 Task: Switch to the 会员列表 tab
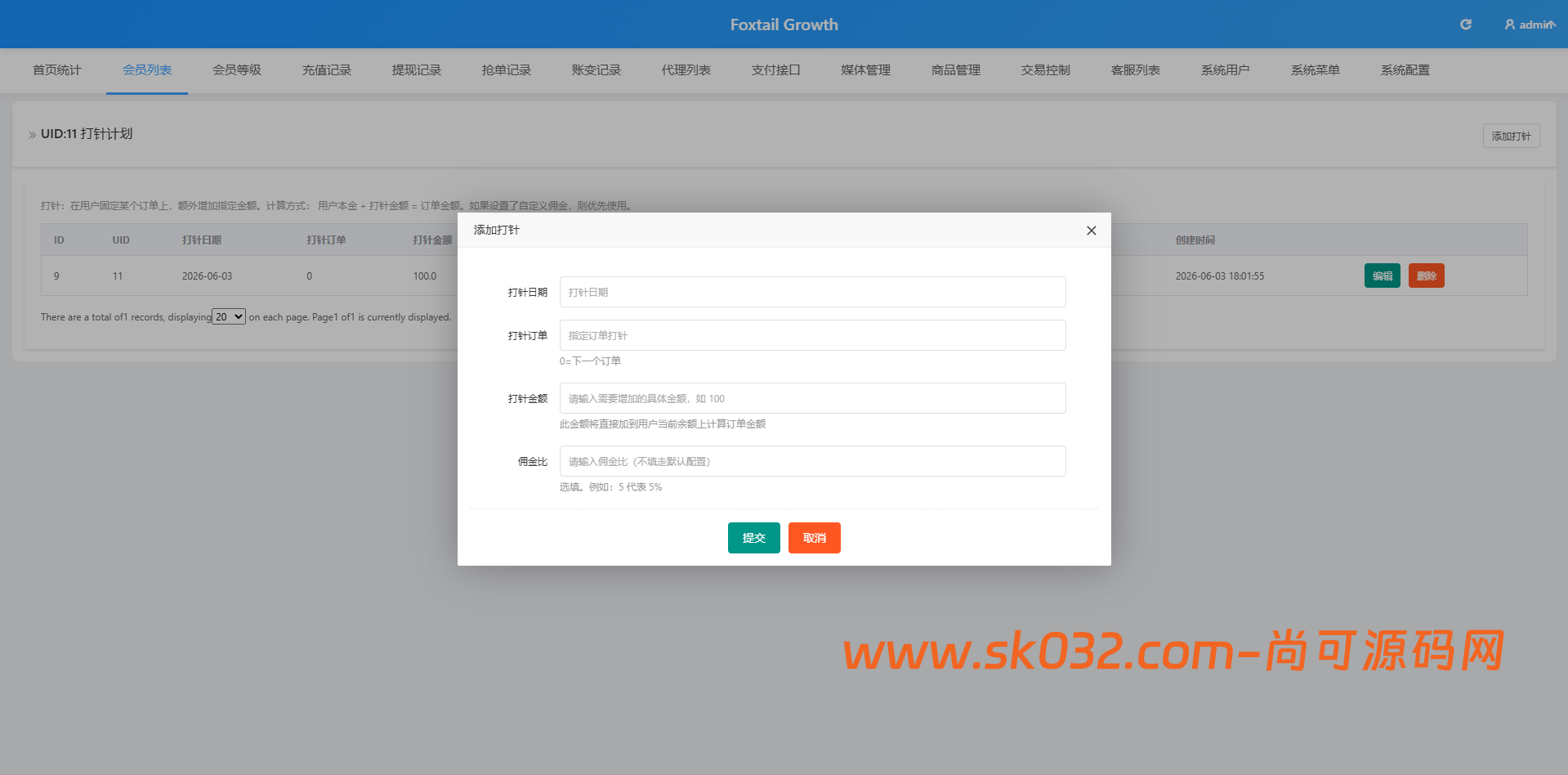(x=147, y=70)
